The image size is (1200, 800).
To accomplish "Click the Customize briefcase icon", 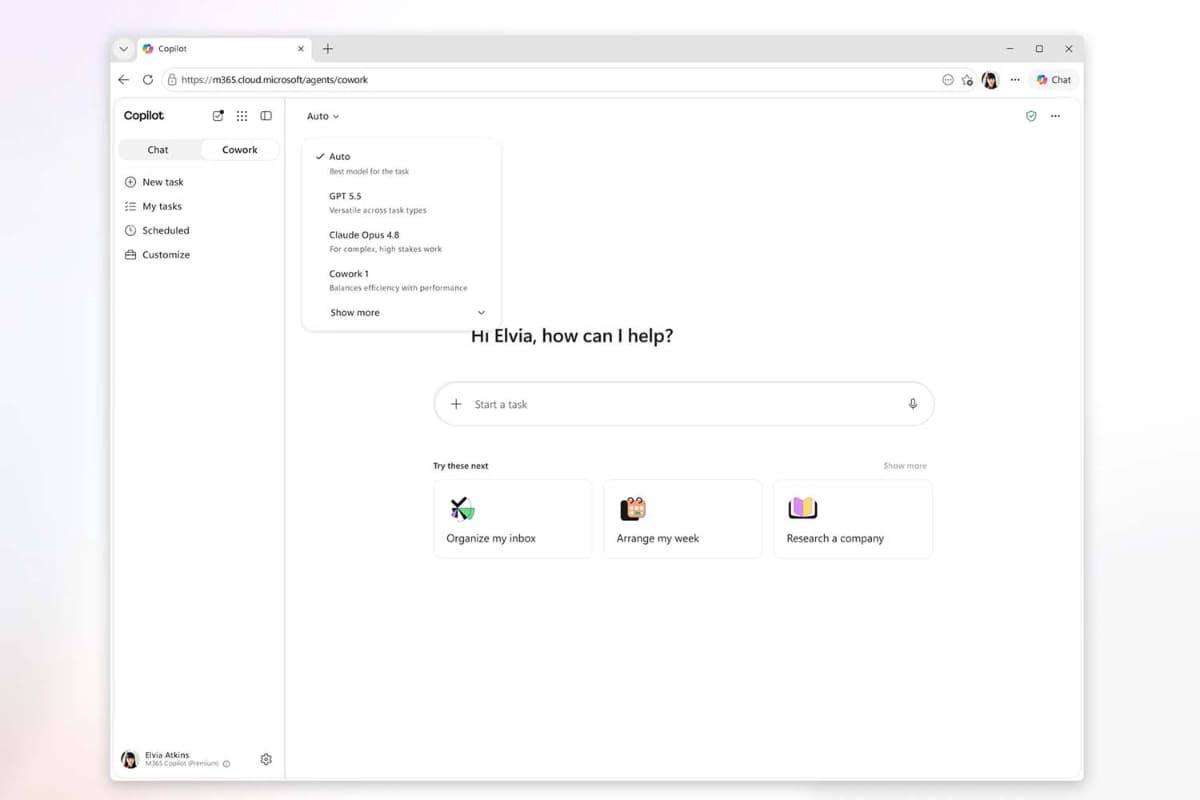I will click(x=130, y=255).
